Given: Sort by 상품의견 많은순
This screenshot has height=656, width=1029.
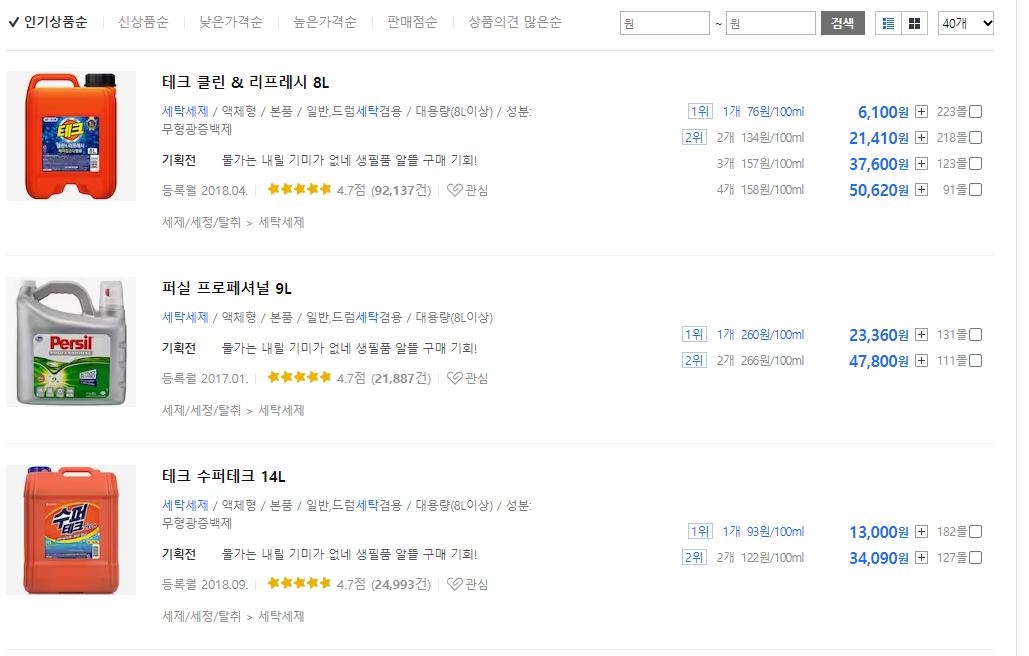Looking at the screenshot, I should (514, 22).
